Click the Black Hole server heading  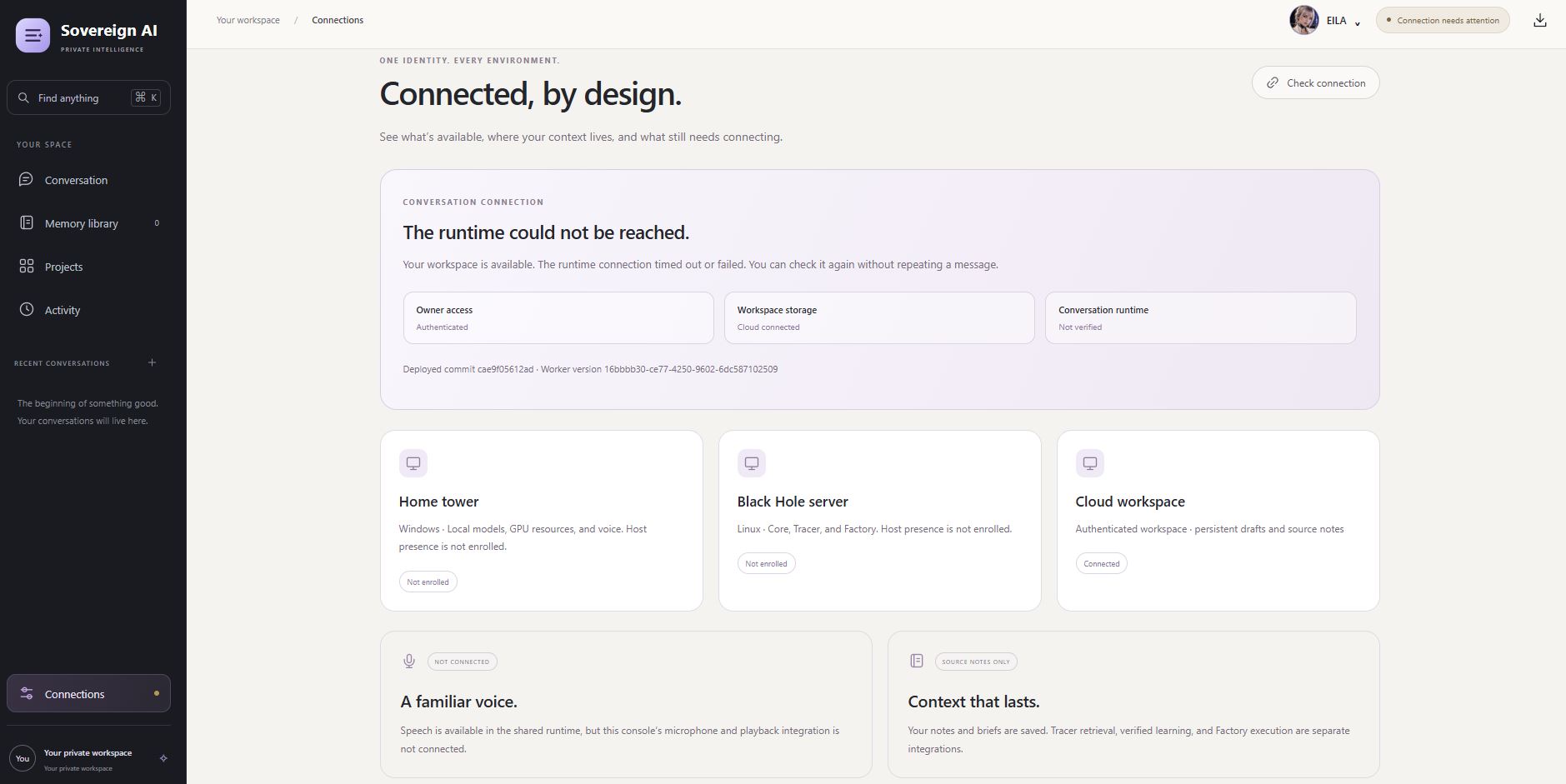point(793,502)
